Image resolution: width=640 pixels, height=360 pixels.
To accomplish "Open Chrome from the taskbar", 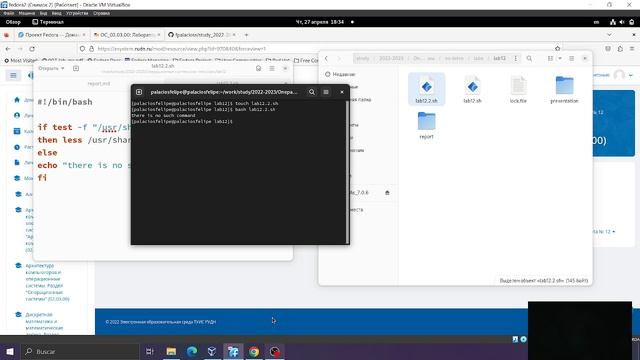I will [x=254, y=351].
